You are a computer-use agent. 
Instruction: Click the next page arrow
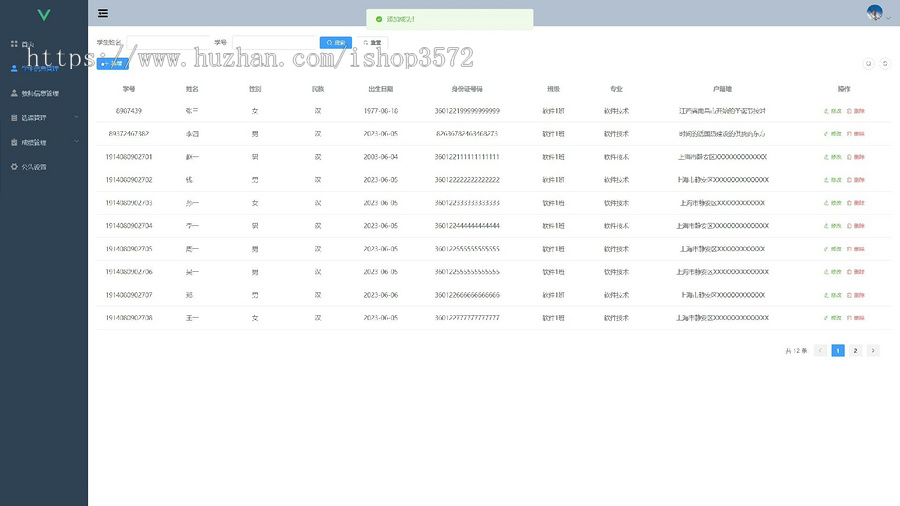coord(873,351)
